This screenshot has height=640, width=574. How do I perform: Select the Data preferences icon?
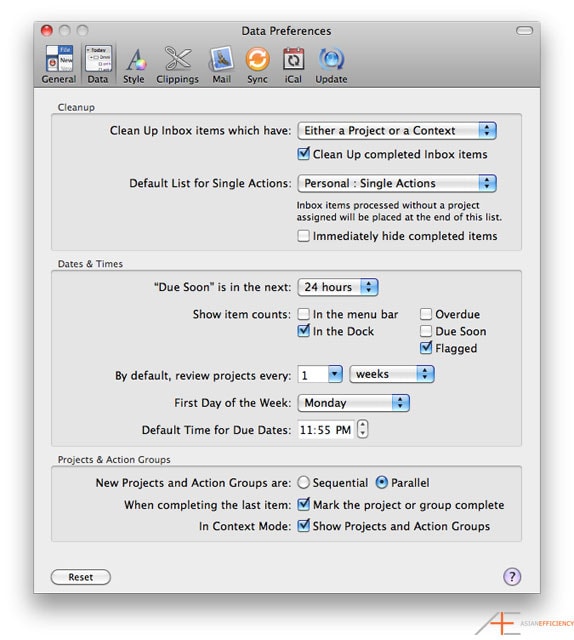(x=98, y=64)
